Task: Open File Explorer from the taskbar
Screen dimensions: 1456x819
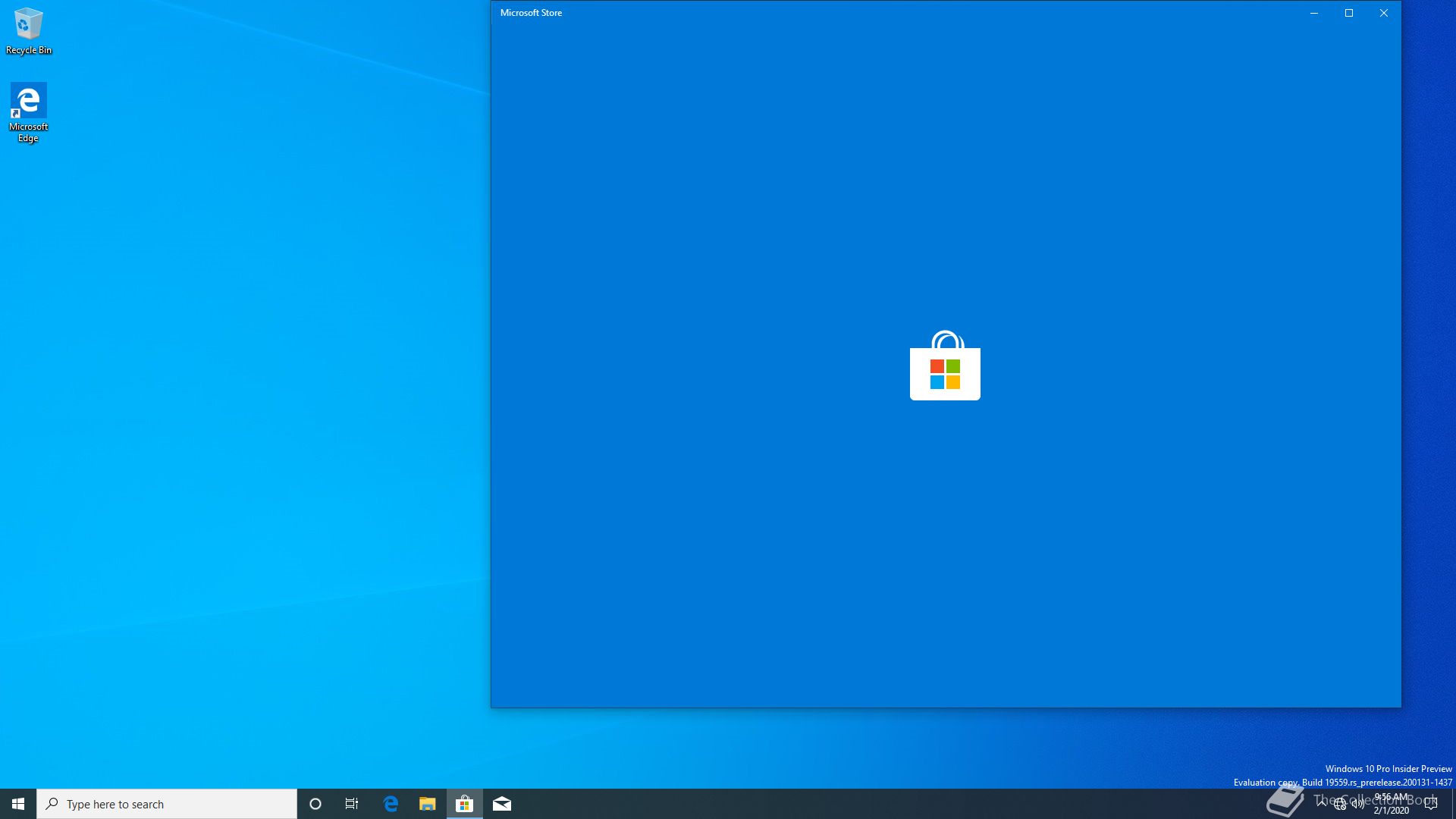Action: pyautogui.click(x=428, y=804)
